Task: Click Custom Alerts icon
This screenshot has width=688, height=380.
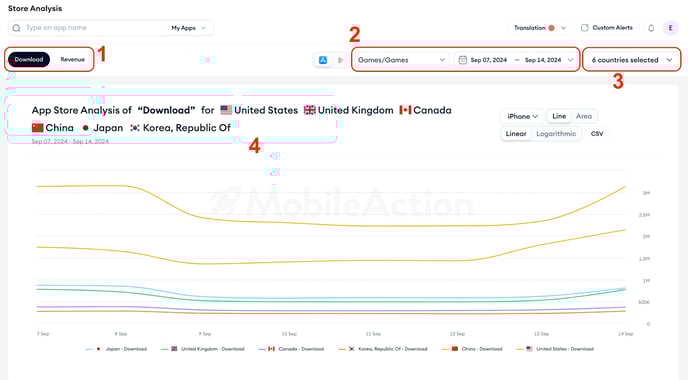Action: (584, 28)
